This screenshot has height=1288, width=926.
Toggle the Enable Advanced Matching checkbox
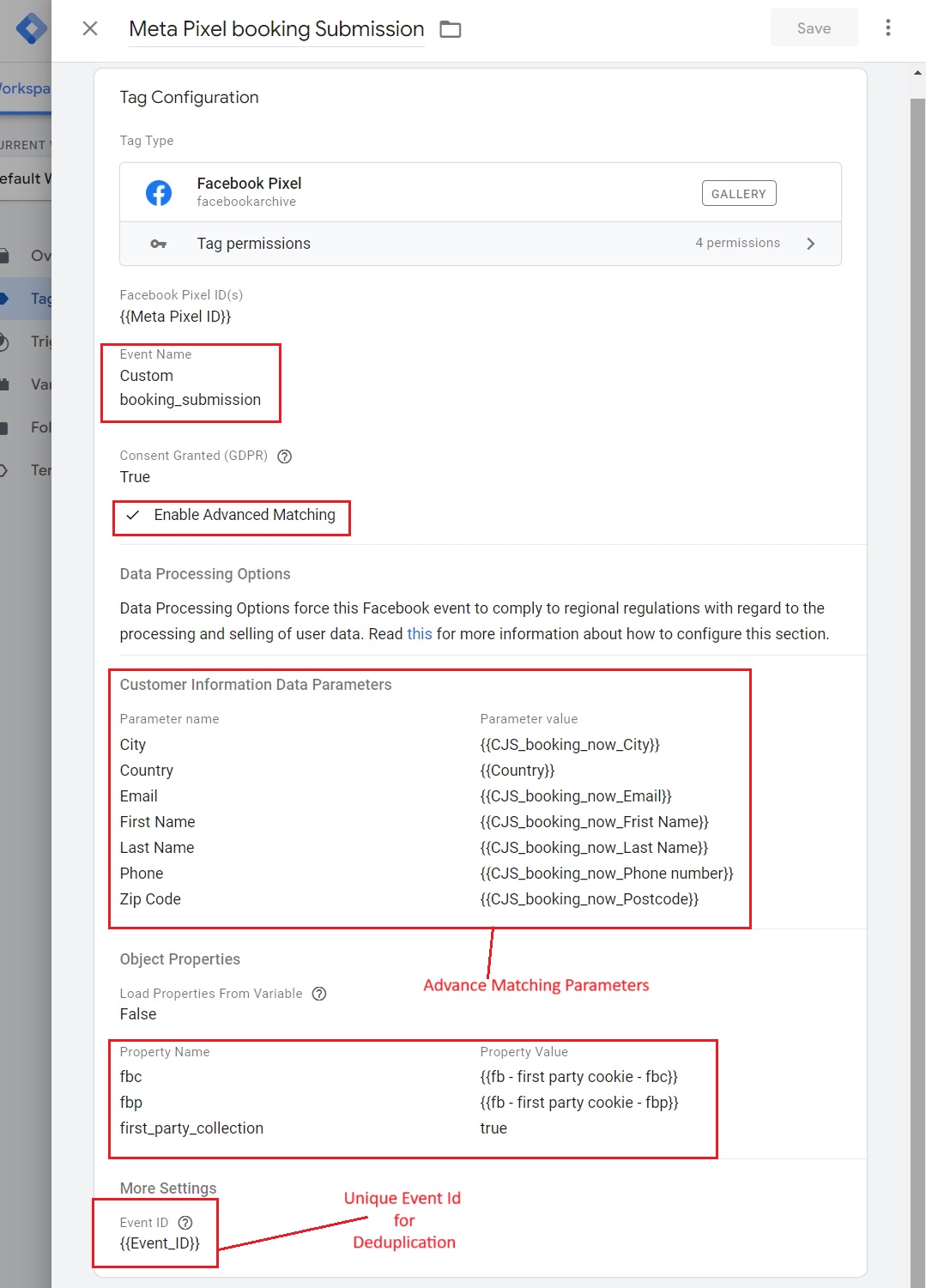[133, 515]
